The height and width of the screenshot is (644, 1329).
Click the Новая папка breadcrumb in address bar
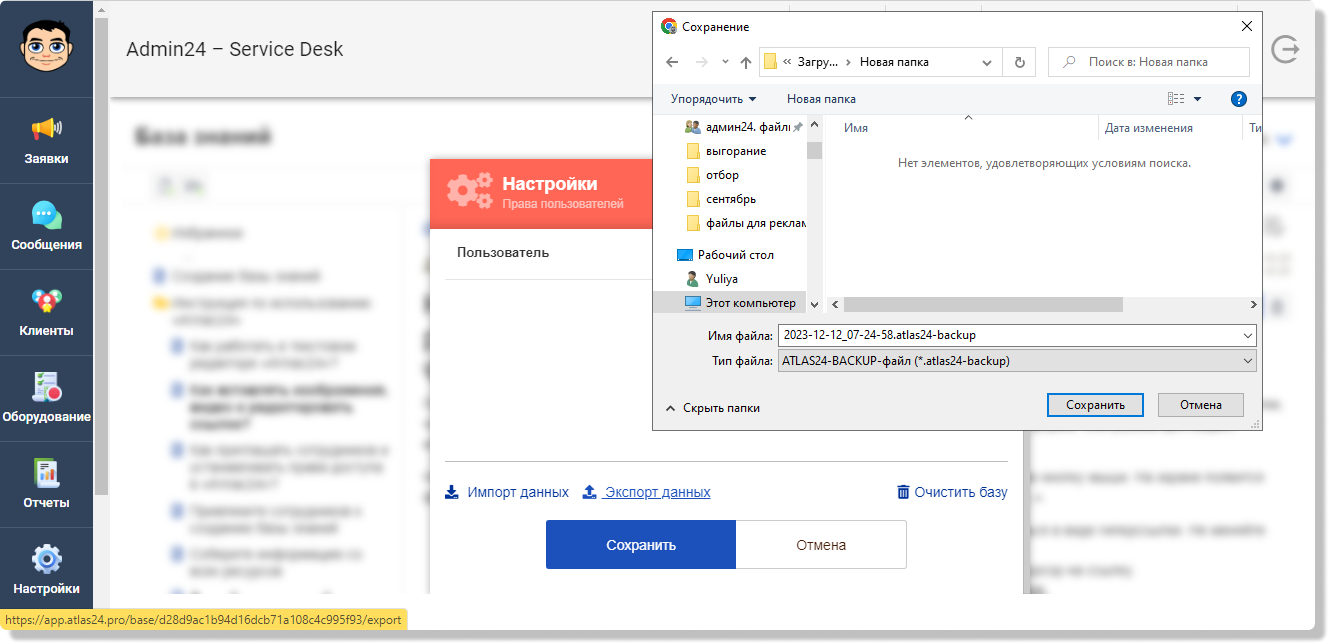pyautogui.click(x=894, y=62)
